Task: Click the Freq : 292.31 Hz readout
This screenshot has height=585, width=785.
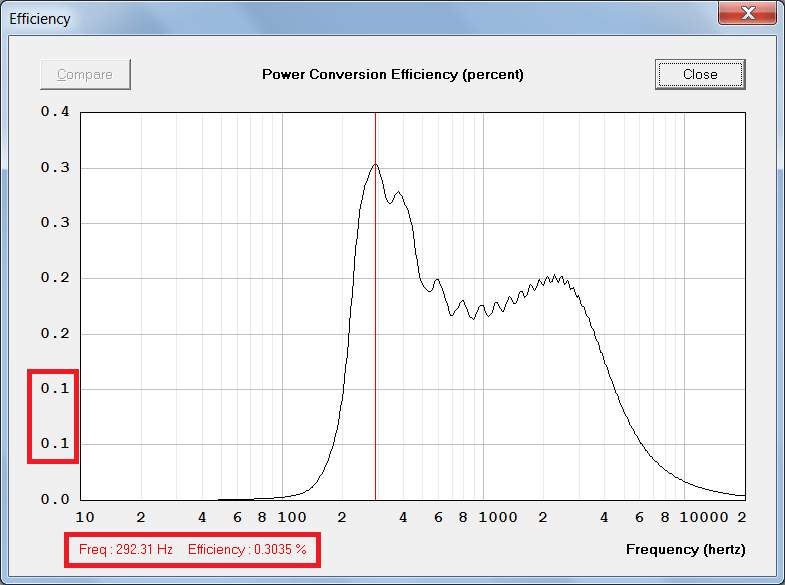Action: coord(126,549)
